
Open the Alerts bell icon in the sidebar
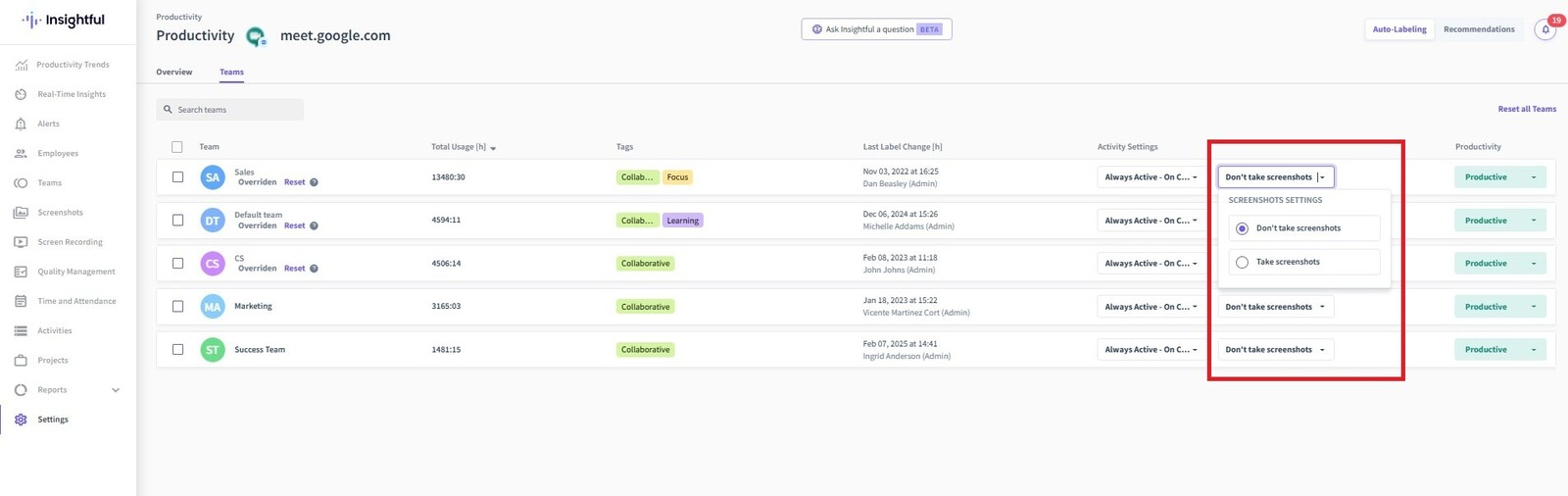click(x=21, y=124)
